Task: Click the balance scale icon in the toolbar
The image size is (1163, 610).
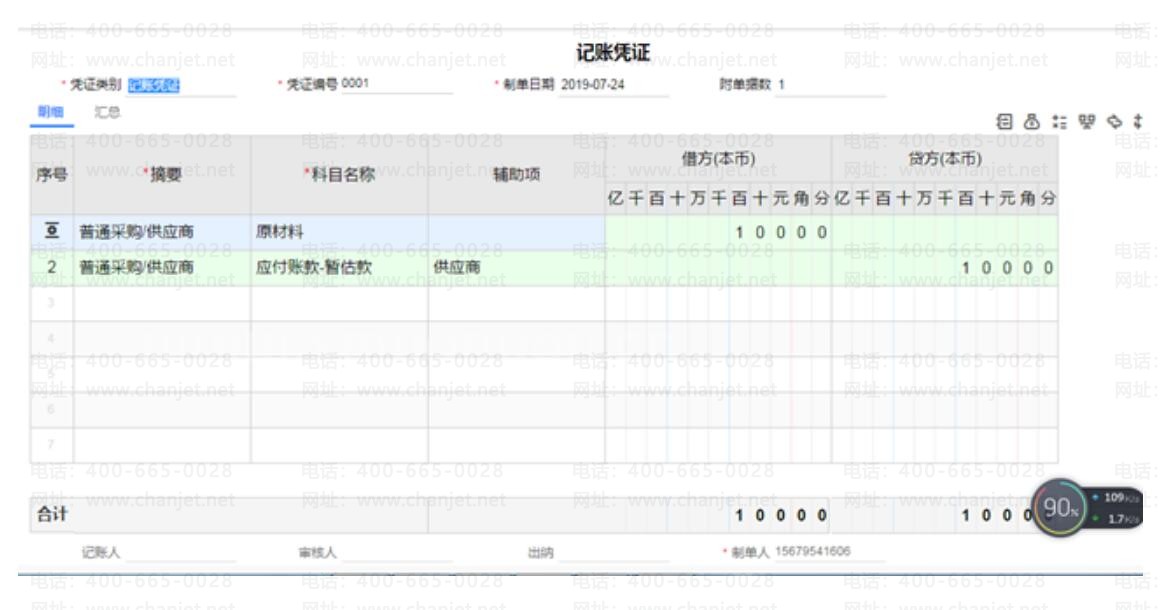Action: coord(1087,122)
